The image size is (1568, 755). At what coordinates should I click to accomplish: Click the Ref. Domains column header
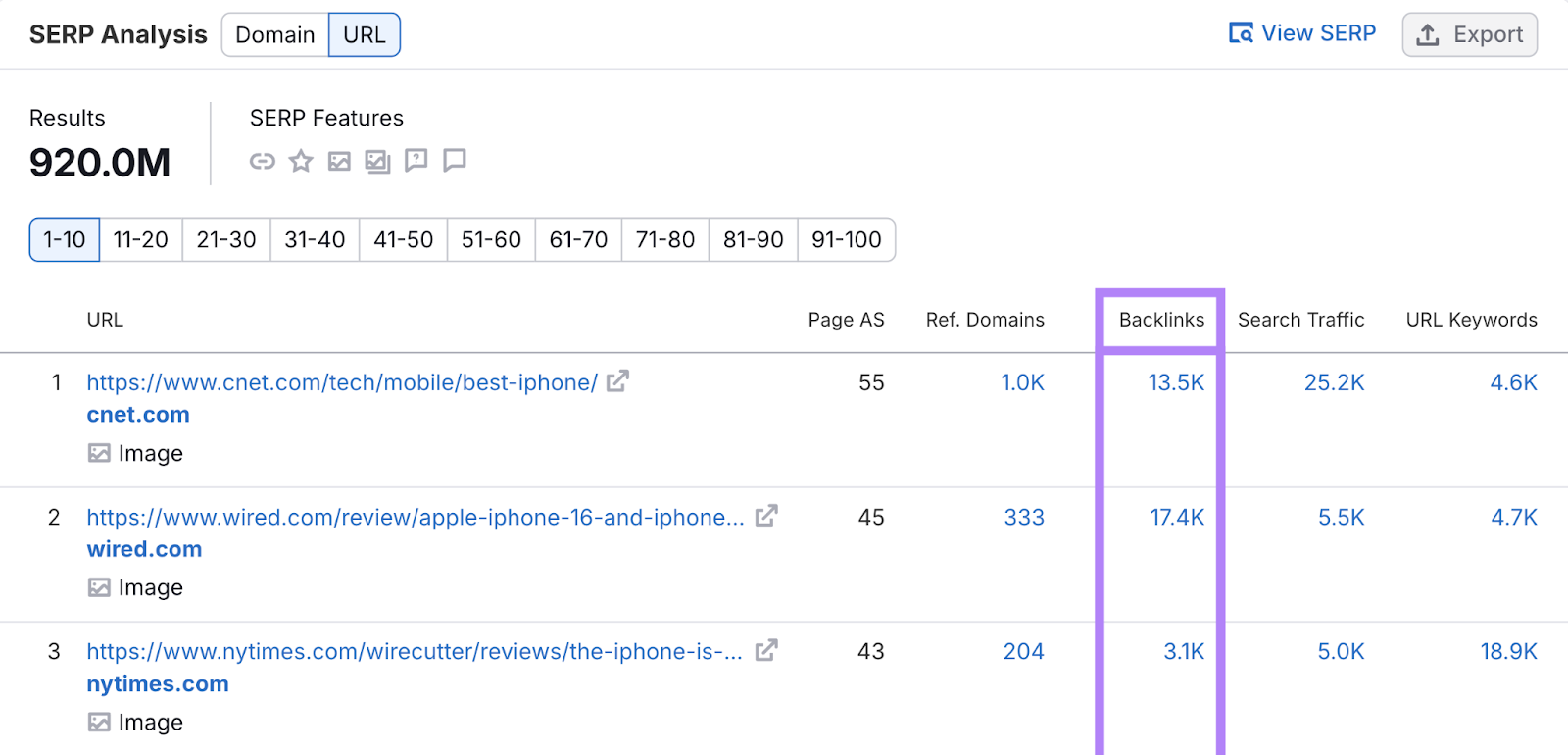pyautogui.click(x=985, y=320)
